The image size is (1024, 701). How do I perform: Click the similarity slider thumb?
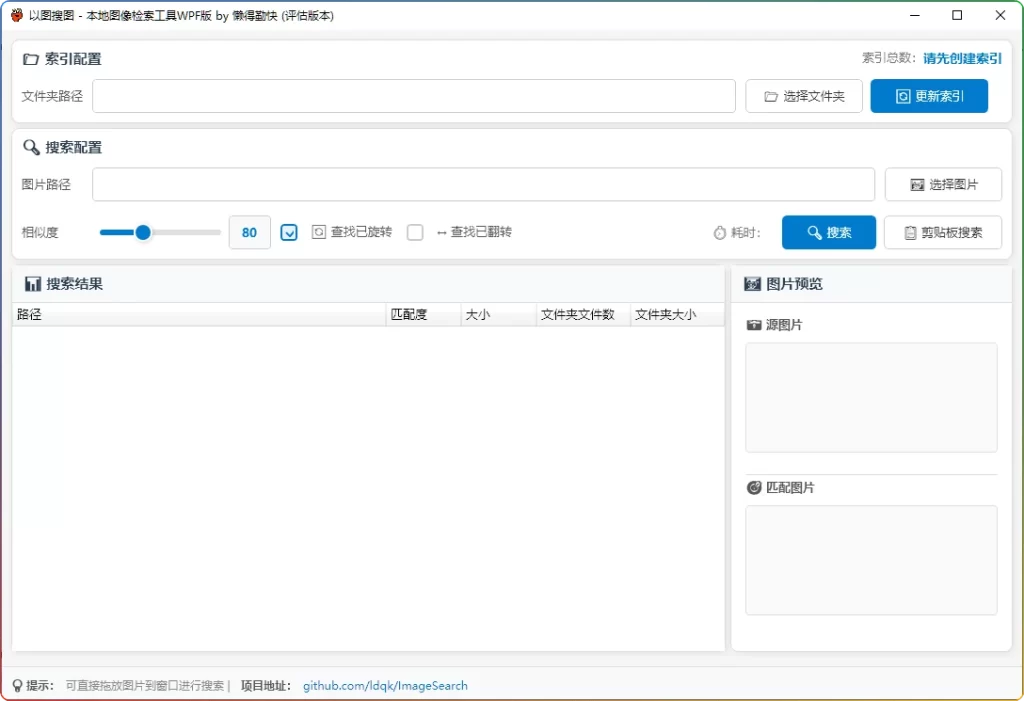143,232
